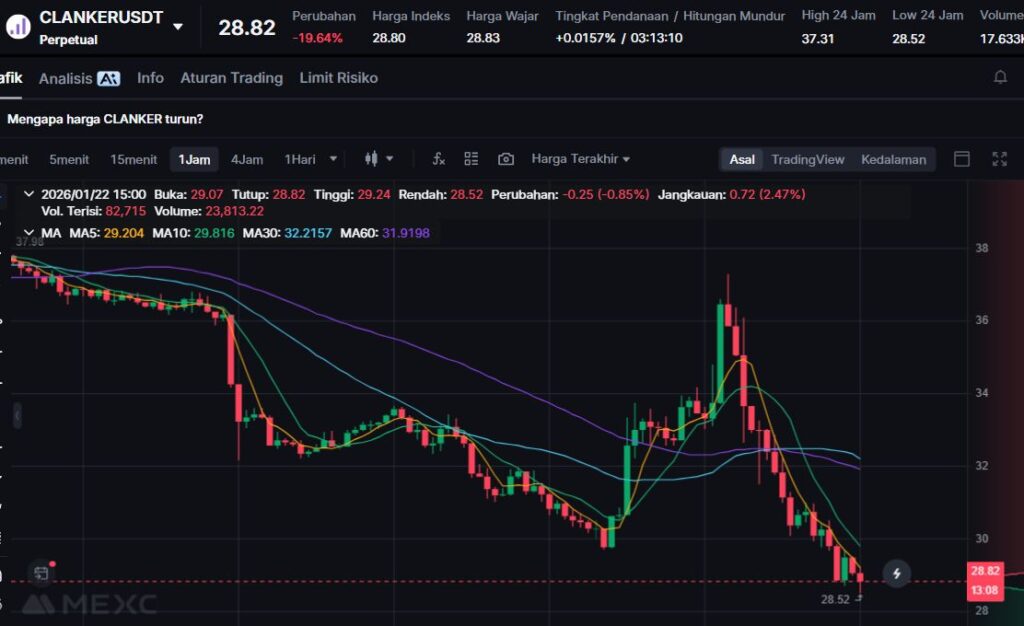1024x626 pixels.
Task: Open the indicators (fx) menu
Action: click(438, 159)
